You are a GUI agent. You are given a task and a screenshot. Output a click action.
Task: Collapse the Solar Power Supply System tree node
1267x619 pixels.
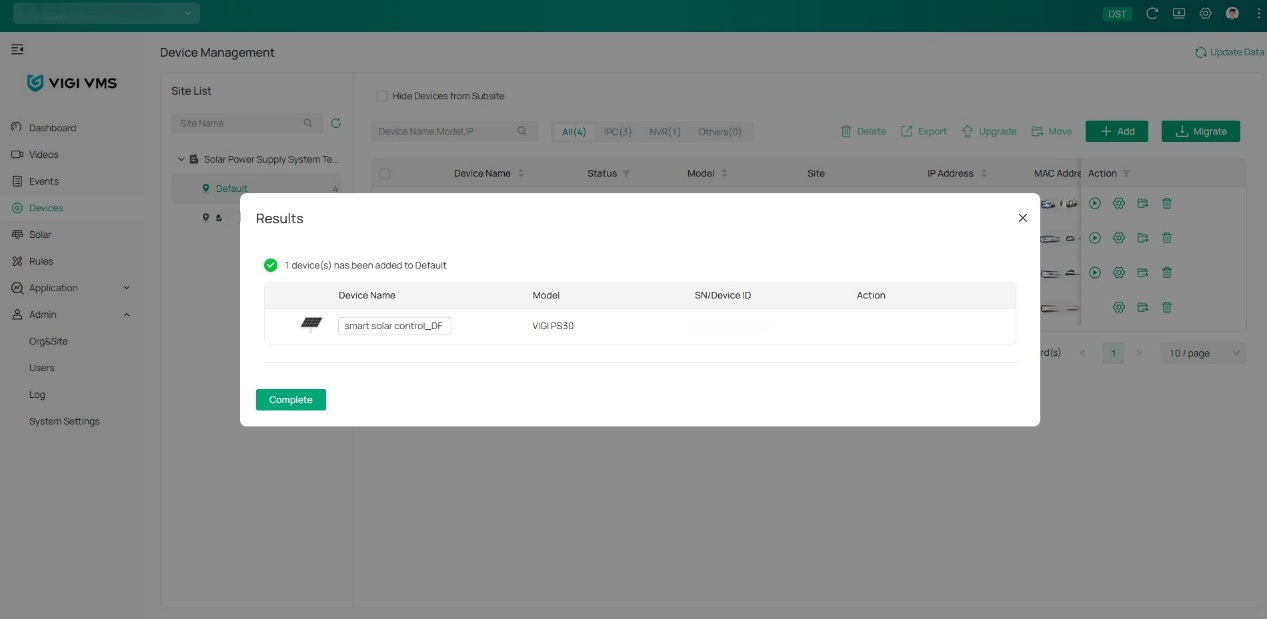pos(181,159)
